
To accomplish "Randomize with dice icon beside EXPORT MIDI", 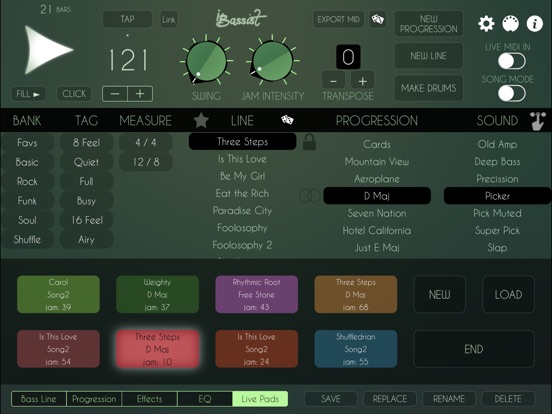I will pyautogui.click(x=377, y=19).
